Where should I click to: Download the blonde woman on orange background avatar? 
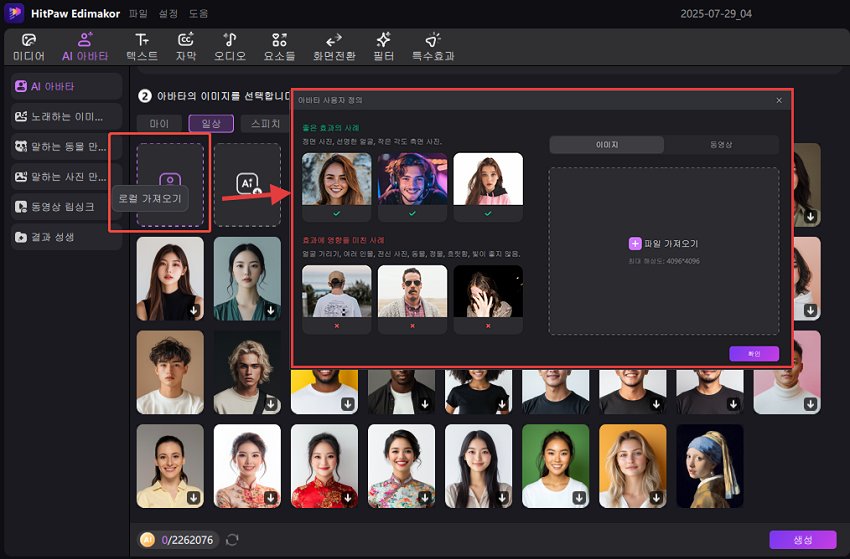pos(656,498)
